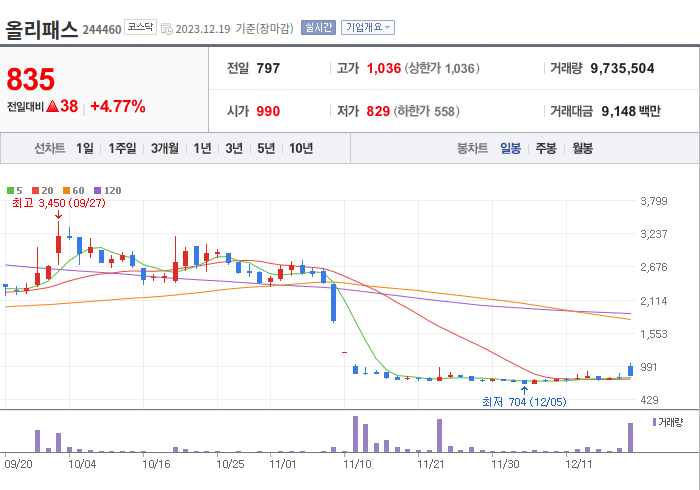Show the 3년 line chart
This screenshot has width=700, height=490.
[x=234, y=148]
